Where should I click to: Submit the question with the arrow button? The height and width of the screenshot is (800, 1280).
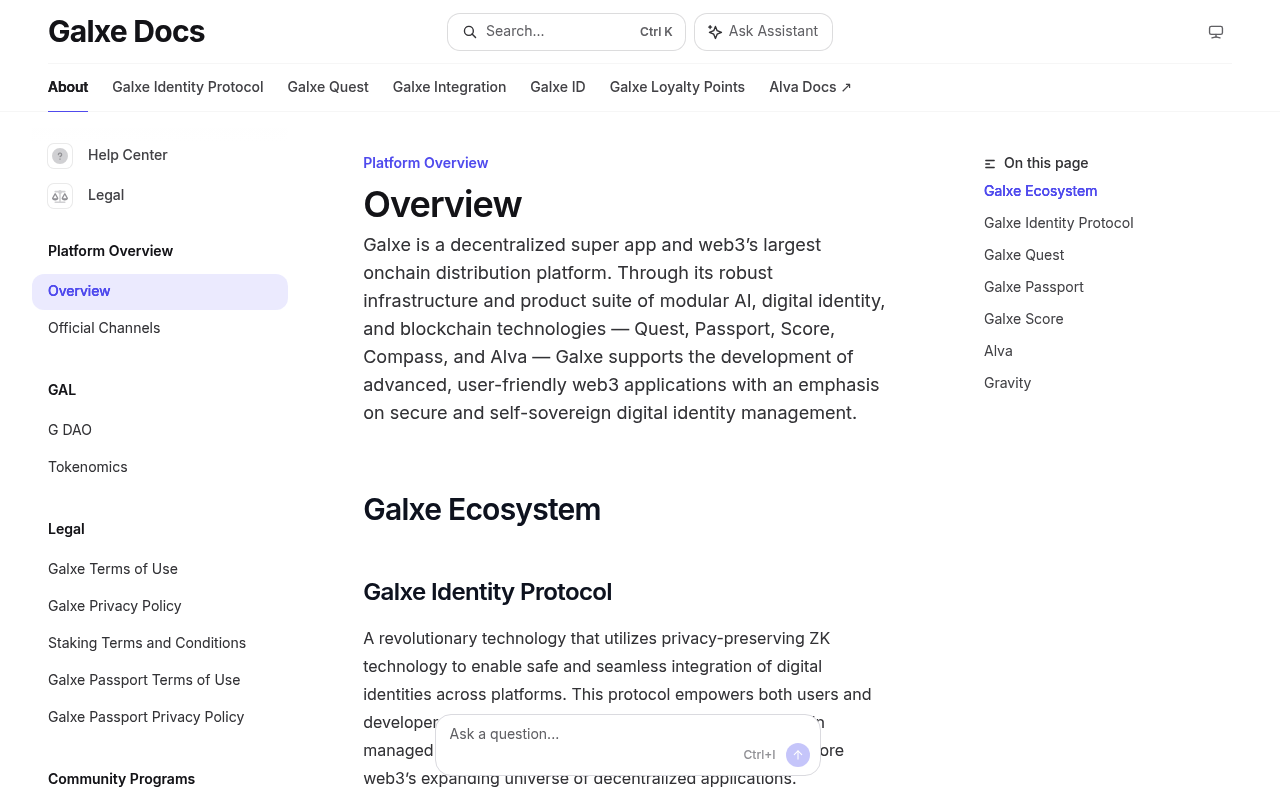tap(798, 755)
